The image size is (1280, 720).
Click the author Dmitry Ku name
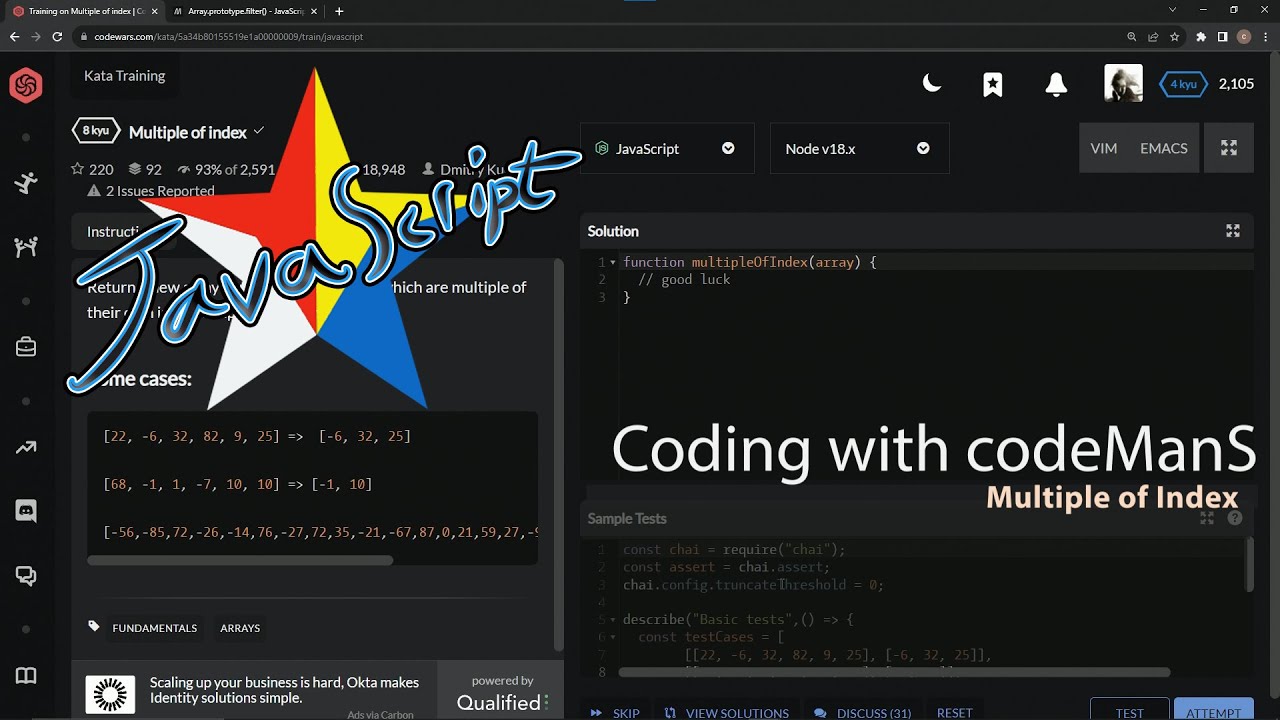471,169
